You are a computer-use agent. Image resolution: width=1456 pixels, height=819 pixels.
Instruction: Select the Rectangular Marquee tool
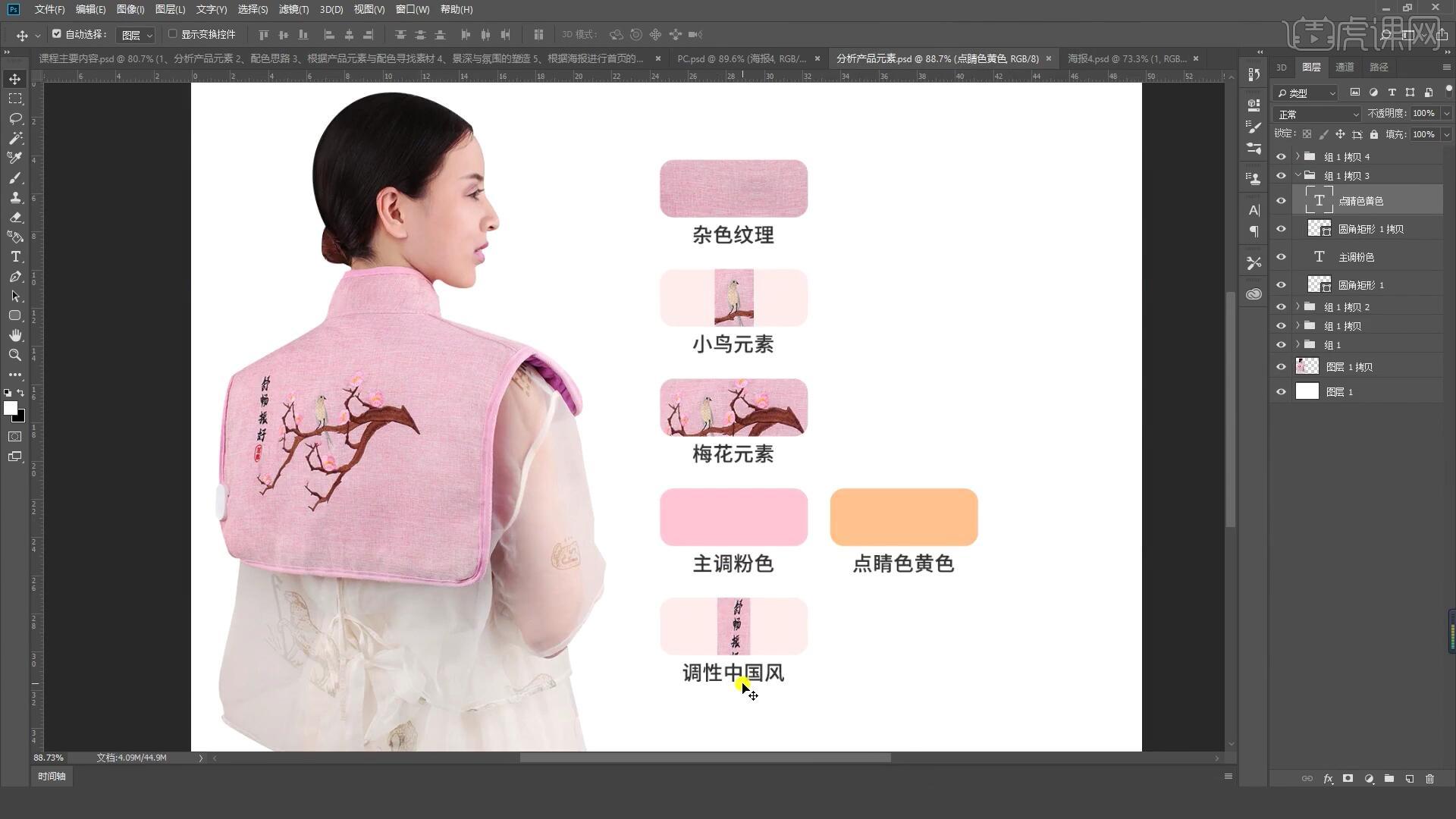click(15, 99)
